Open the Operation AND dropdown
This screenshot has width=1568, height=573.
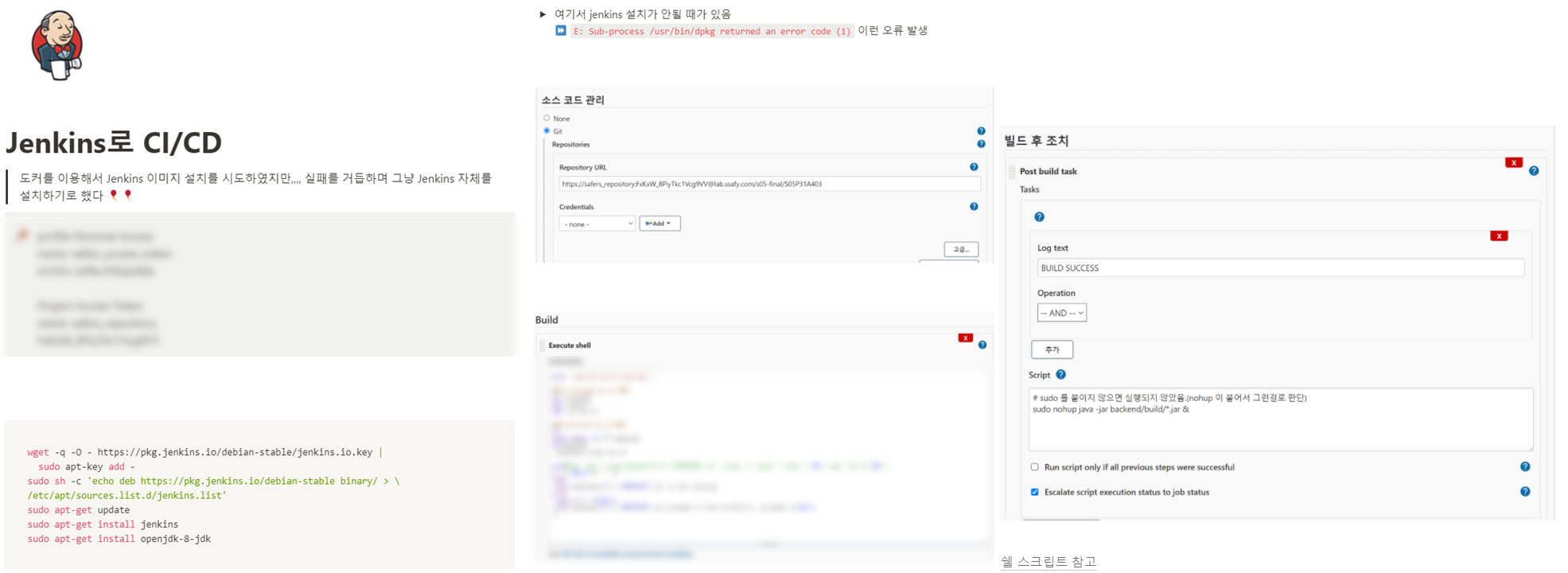1061,313
